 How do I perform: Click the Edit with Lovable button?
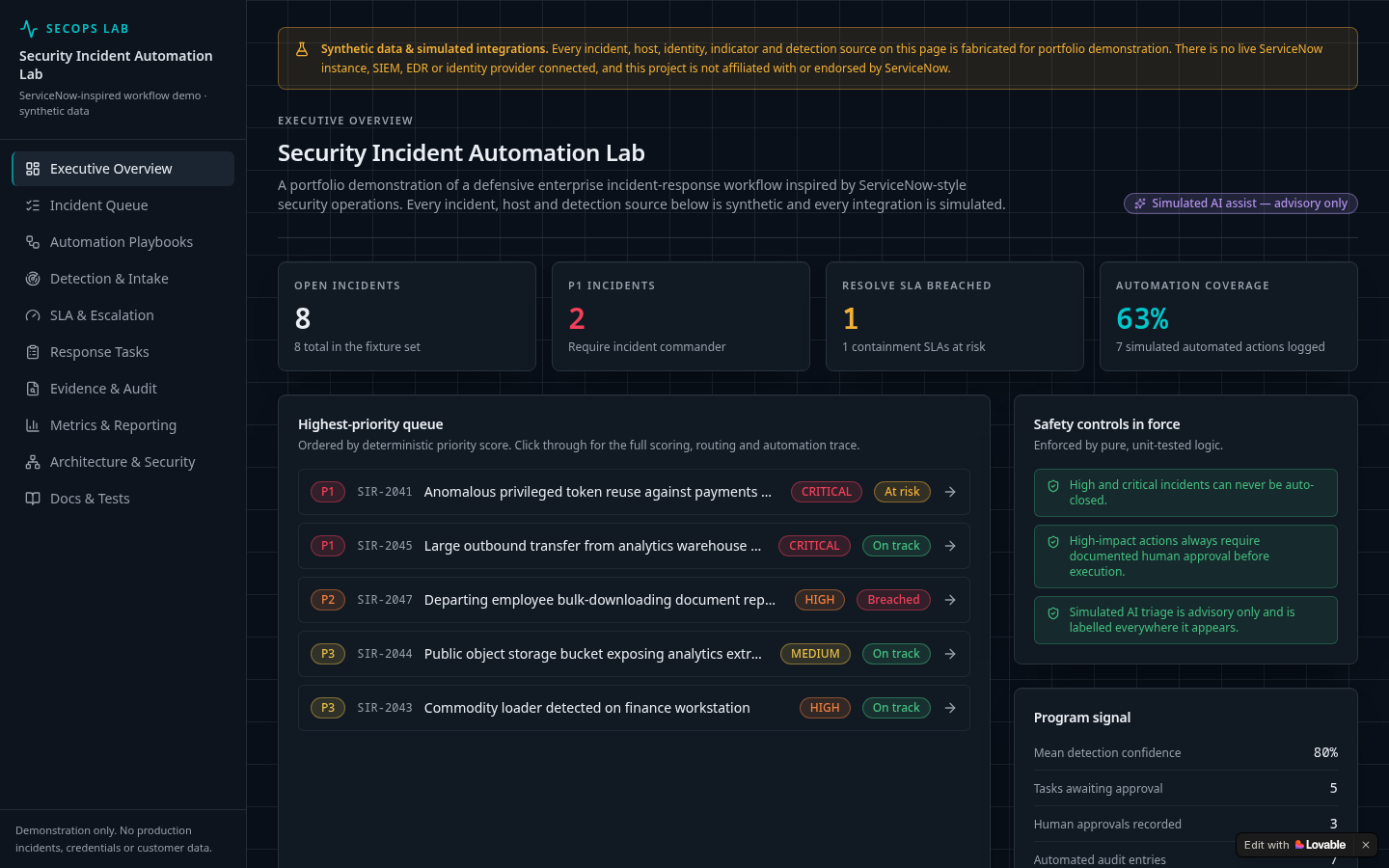click(x=1294, y=845)
